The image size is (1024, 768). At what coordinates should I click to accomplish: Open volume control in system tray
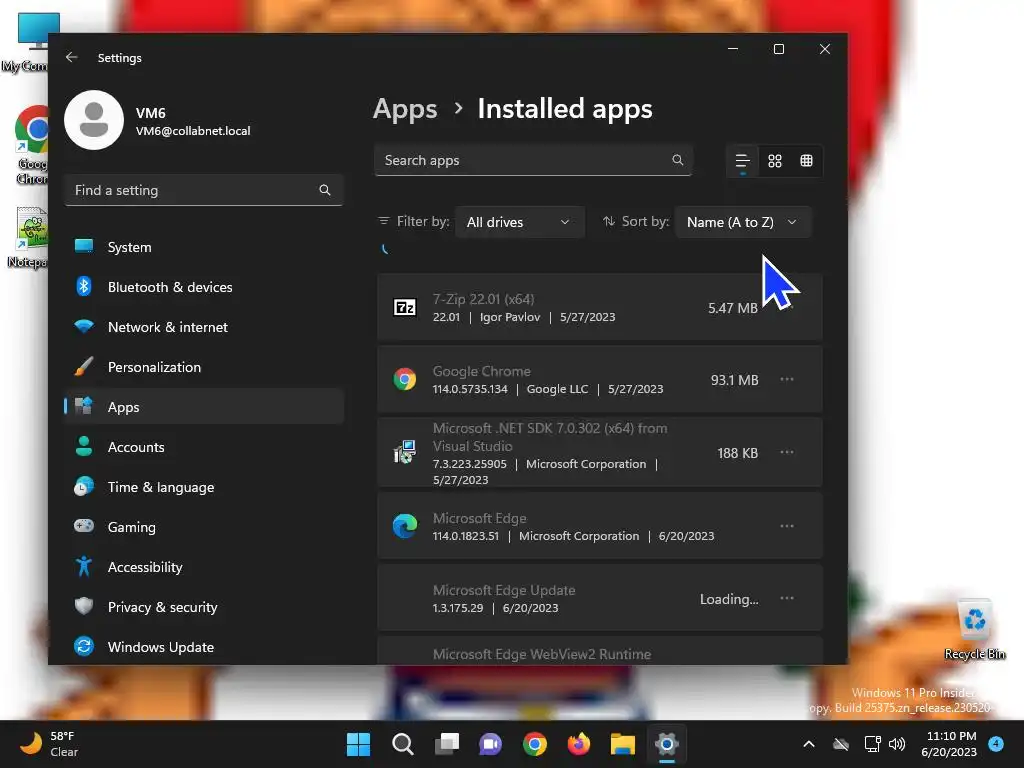897,744
